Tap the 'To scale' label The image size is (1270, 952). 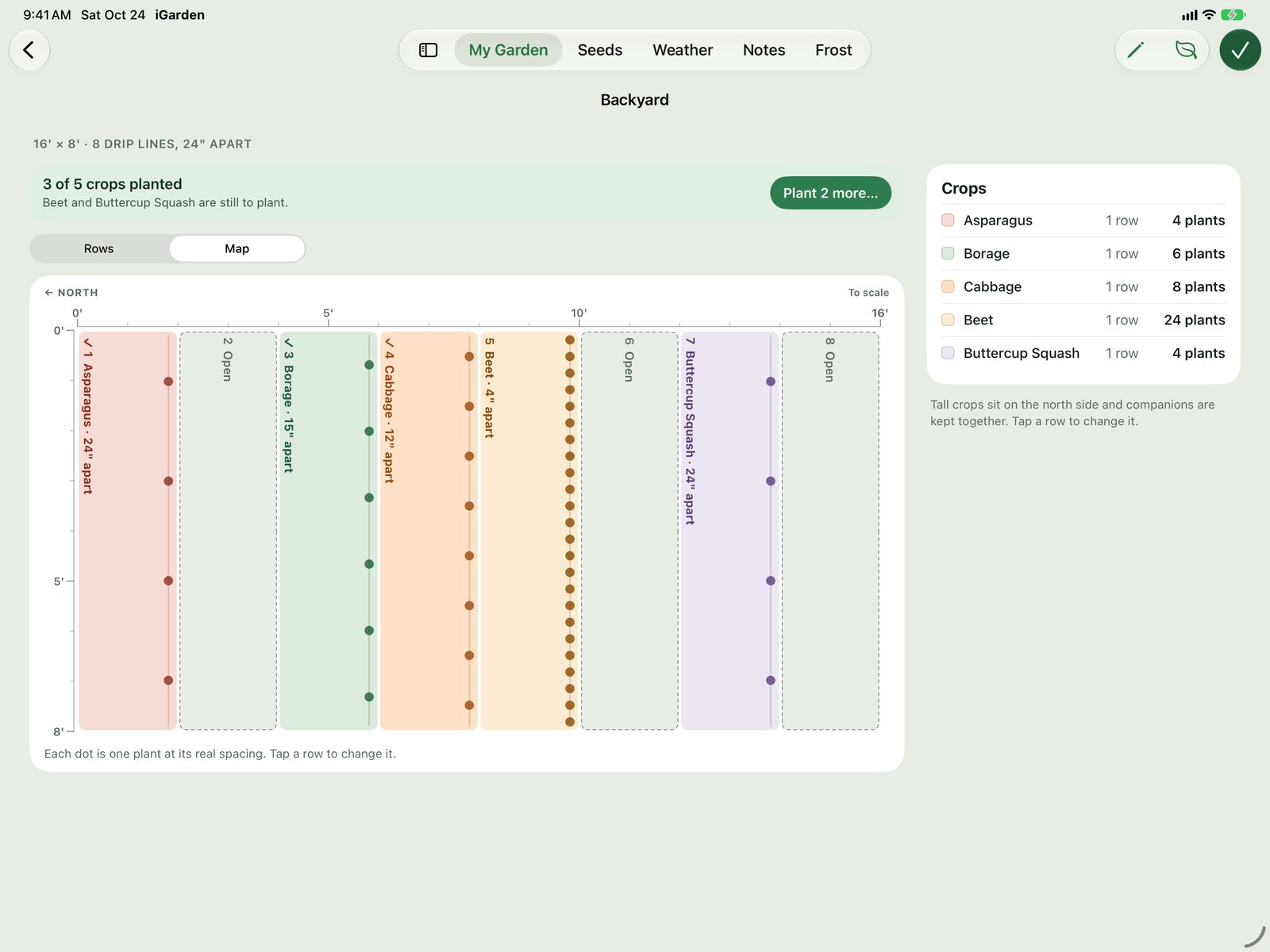point(868,293)
